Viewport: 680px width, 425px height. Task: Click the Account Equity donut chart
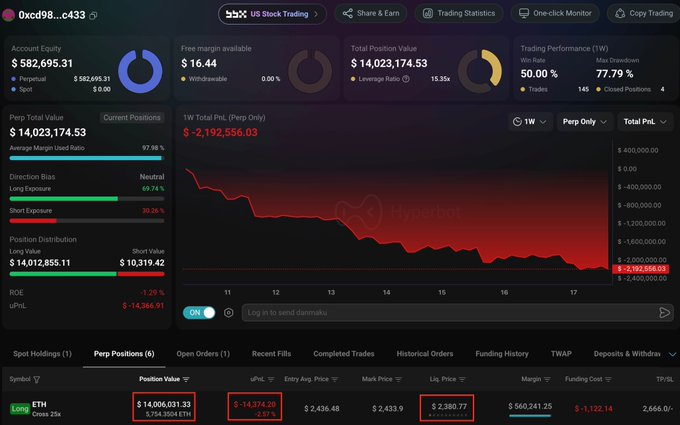140,71
